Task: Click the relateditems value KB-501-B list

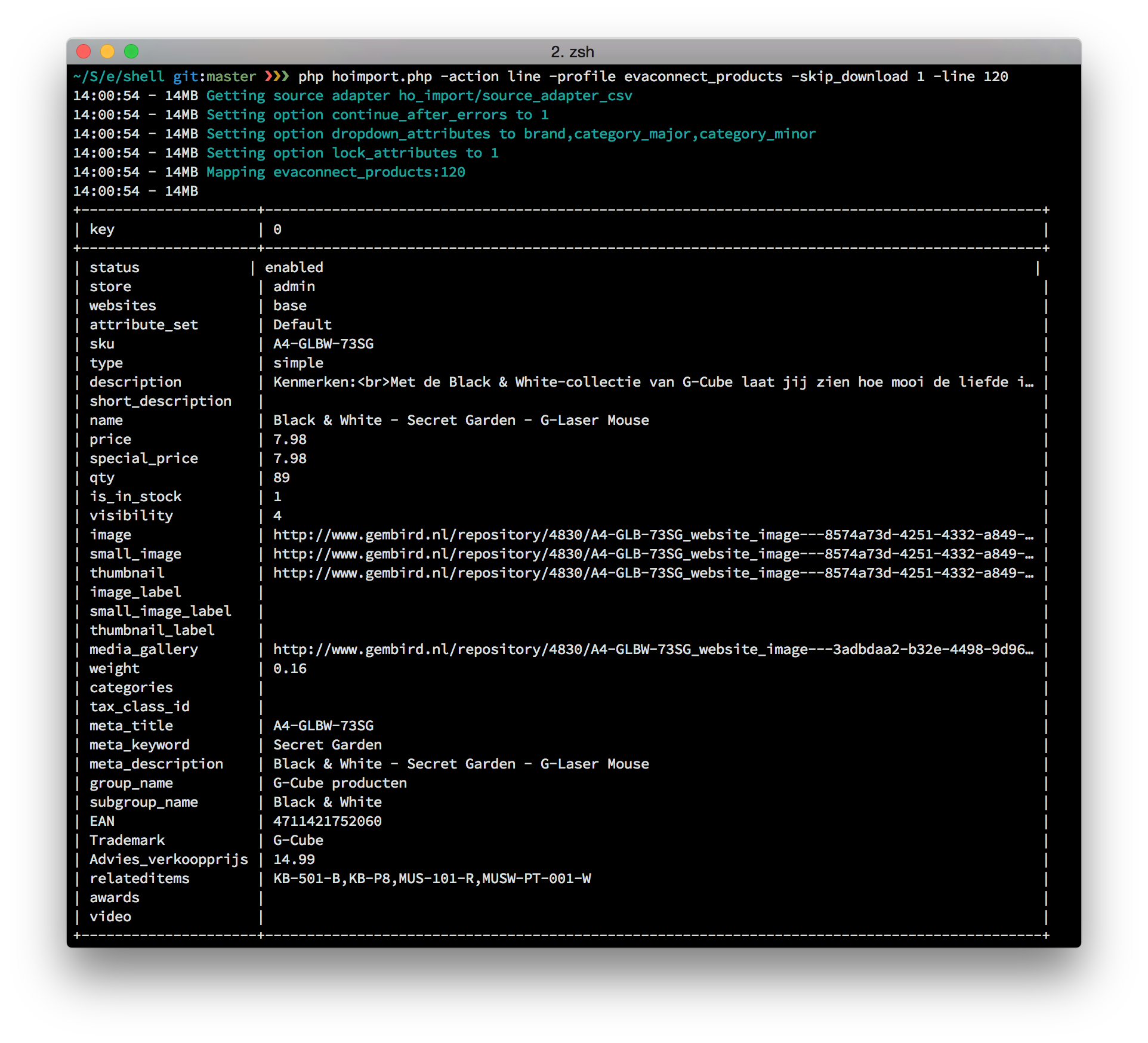Action: pos(432,878)
